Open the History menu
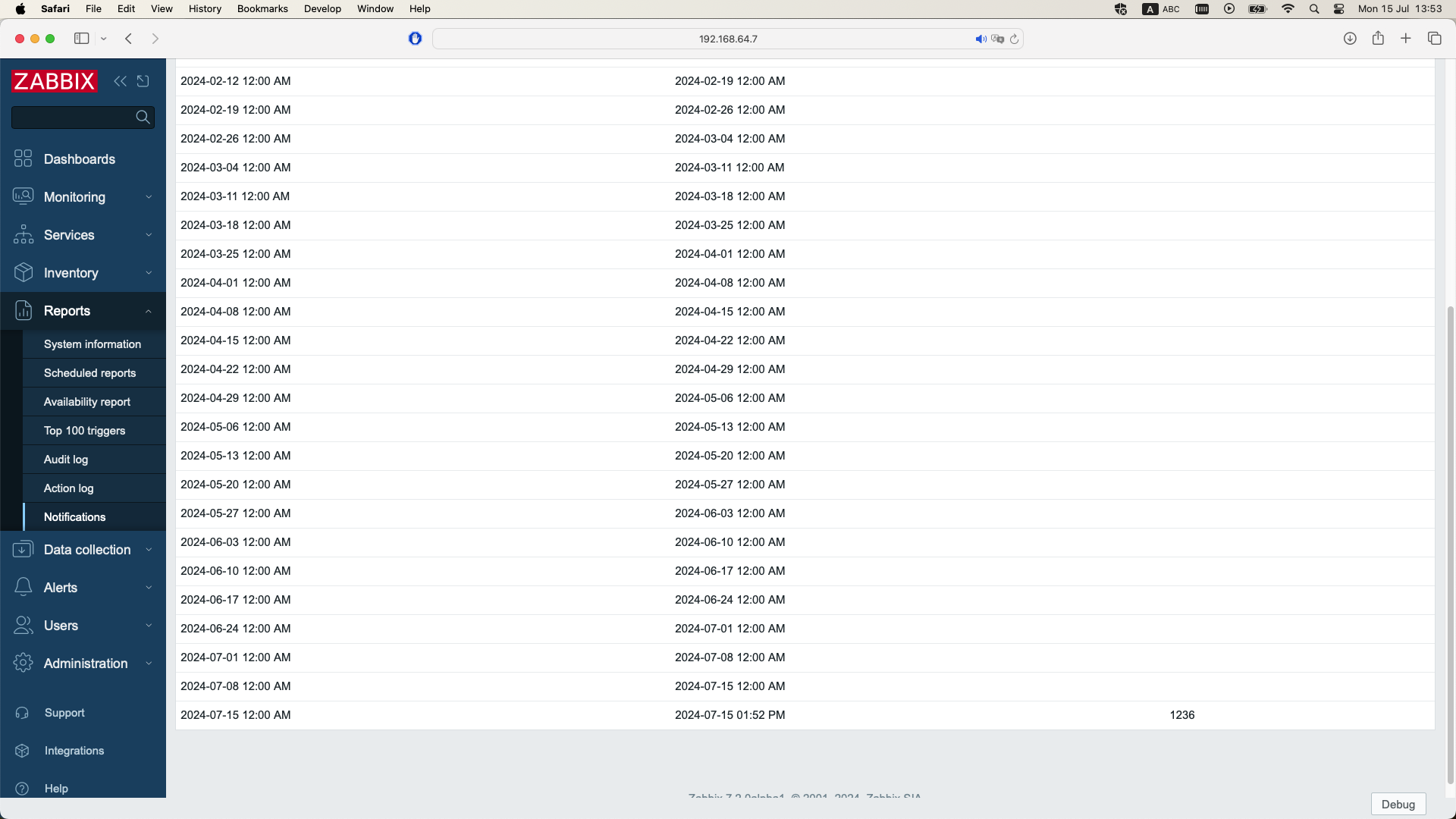The image size is (1456, 819). [x=205, y=9]
